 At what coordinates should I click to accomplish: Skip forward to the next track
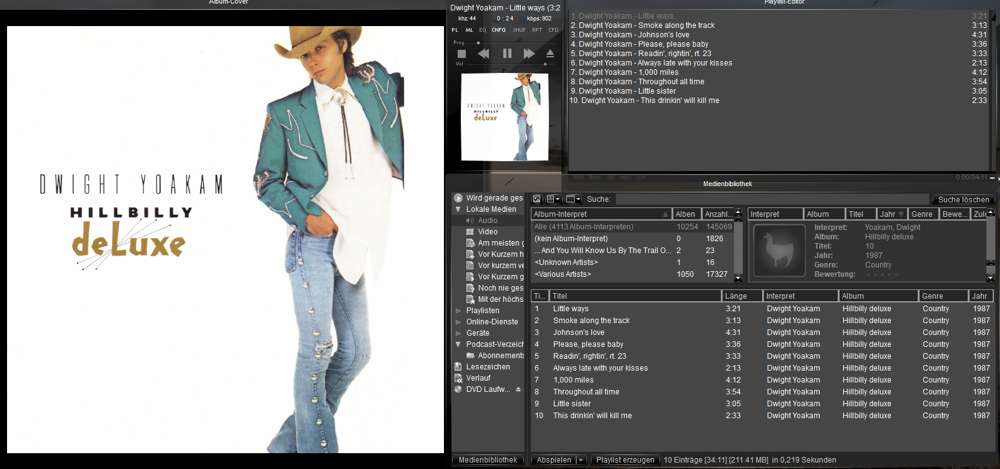tap(529, 54)
